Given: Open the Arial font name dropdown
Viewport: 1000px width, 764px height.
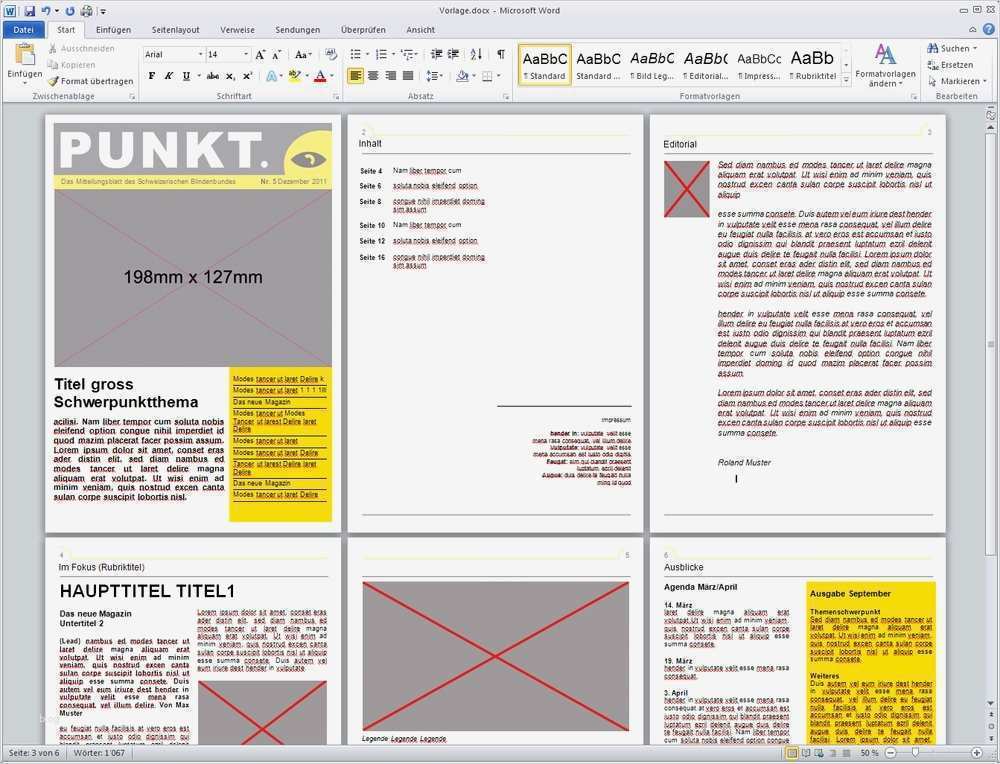Looking at the screenshot, I should coord(200,55).
